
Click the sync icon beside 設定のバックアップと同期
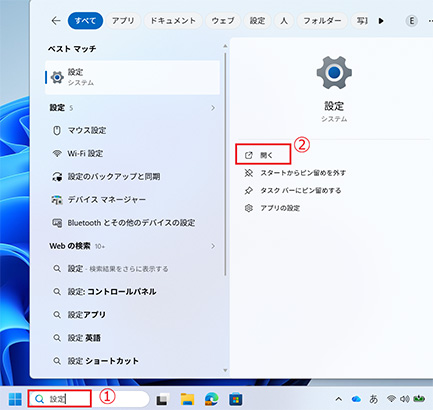[x=57, y=176]
